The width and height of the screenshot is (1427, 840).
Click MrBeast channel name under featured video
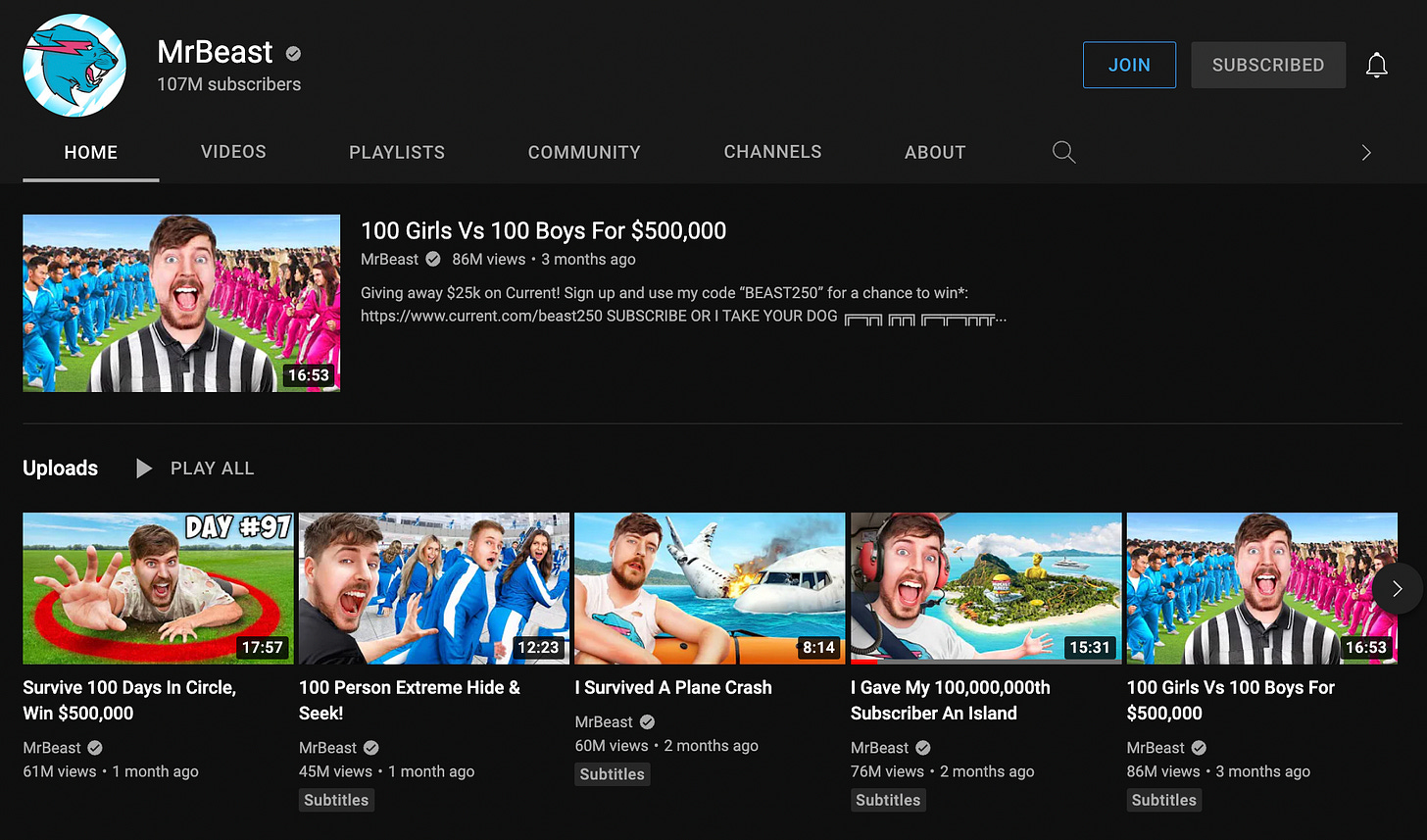(389, 260)
